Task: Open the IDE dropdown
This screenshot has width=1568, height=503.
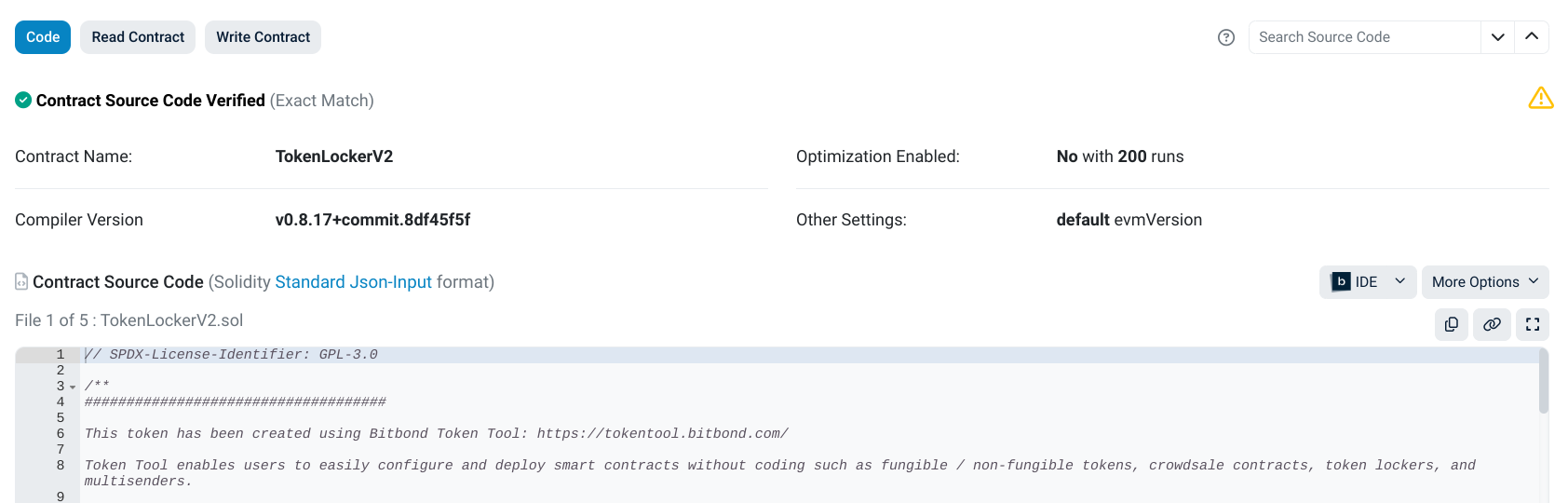Action: [x=1368, y=282]
